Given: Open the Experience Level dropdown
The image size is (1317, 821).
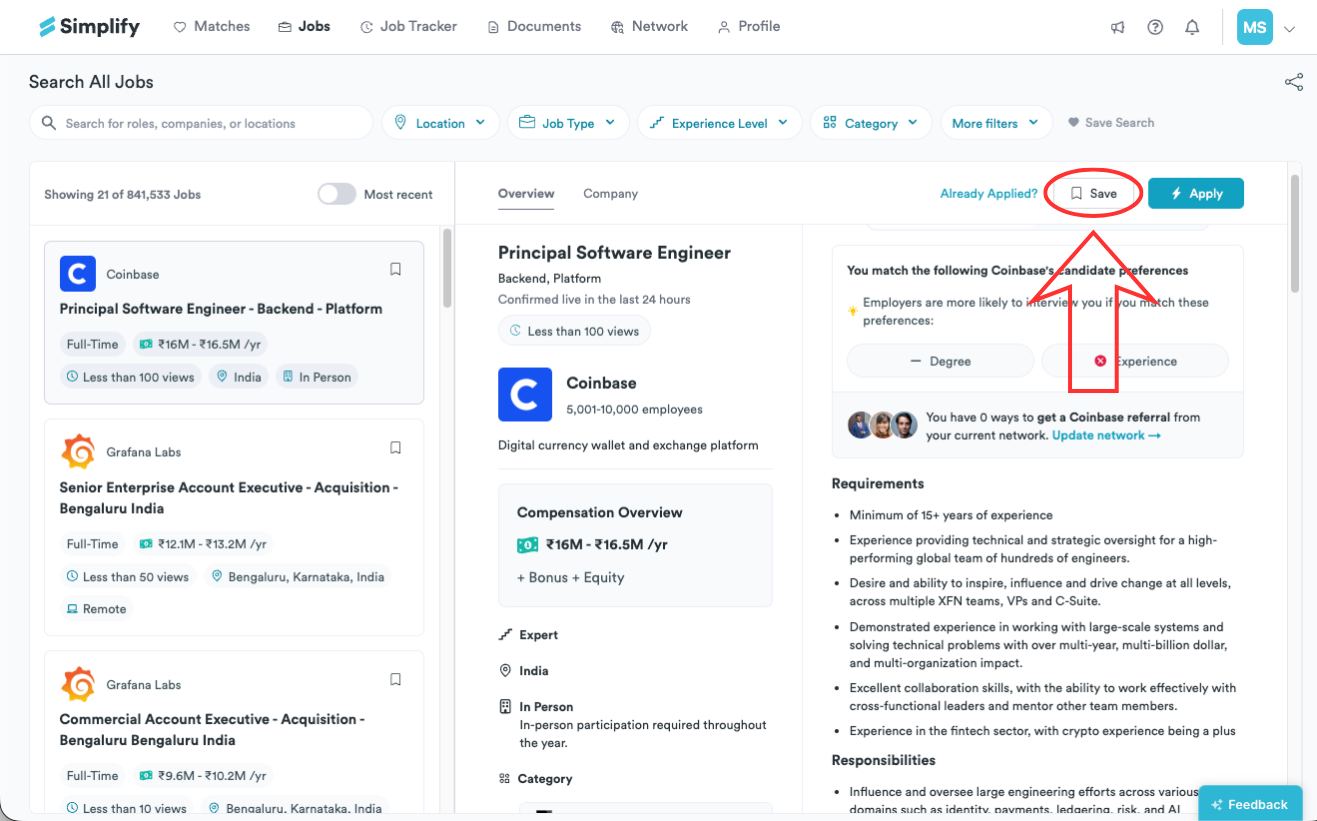Looking at the screenshot, I should pos(719,123).
